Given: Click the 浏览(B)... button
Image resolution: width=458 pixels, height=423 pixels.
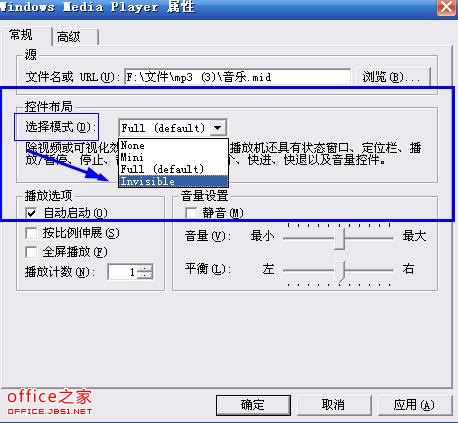Looking at the screenshot, I should [393, 77].
